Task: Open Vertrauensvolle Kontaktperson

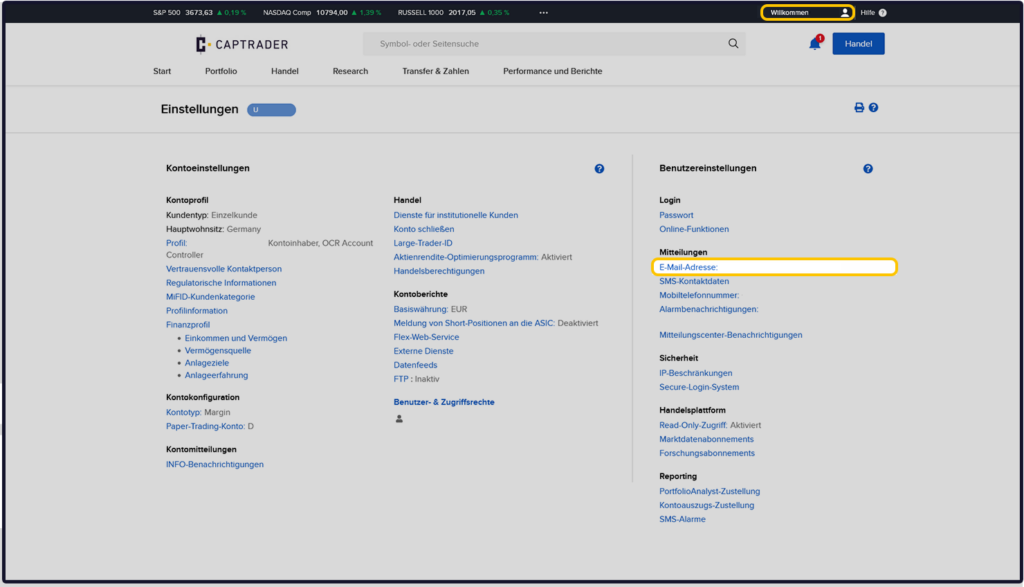Action: tap(224, 269)
